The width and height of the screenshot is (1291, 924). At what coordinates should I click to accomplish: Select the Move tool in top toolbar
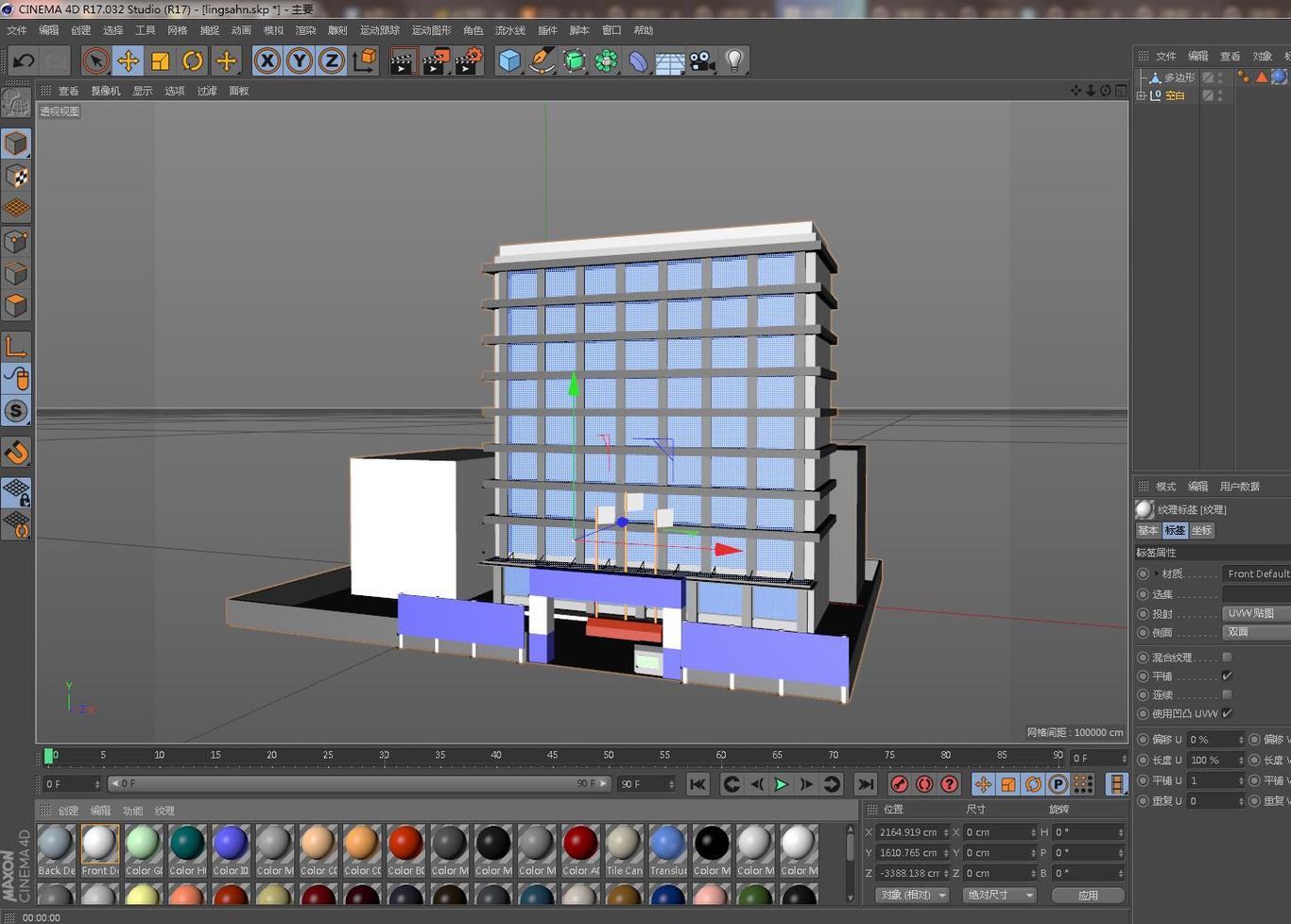click(x=128, y=61)
